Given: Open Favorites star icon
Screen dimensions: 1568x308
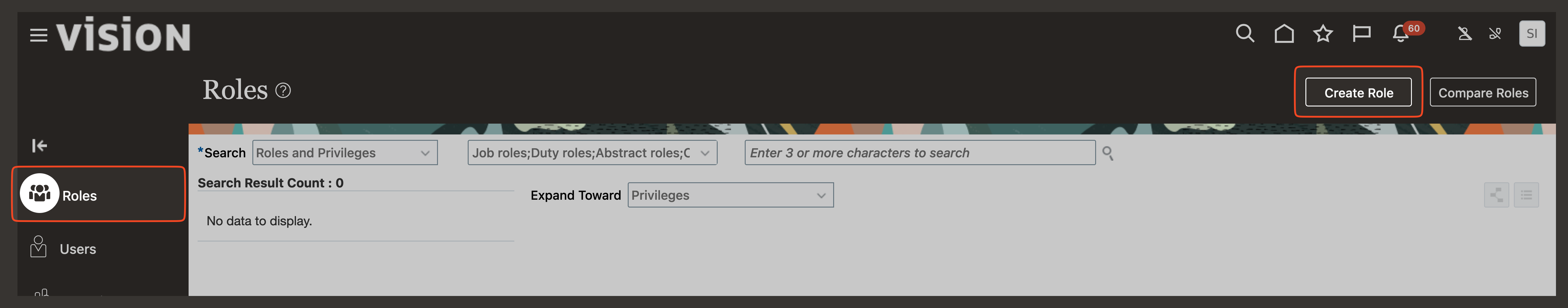Looking at the screenshot, I should coord(1323,33).
